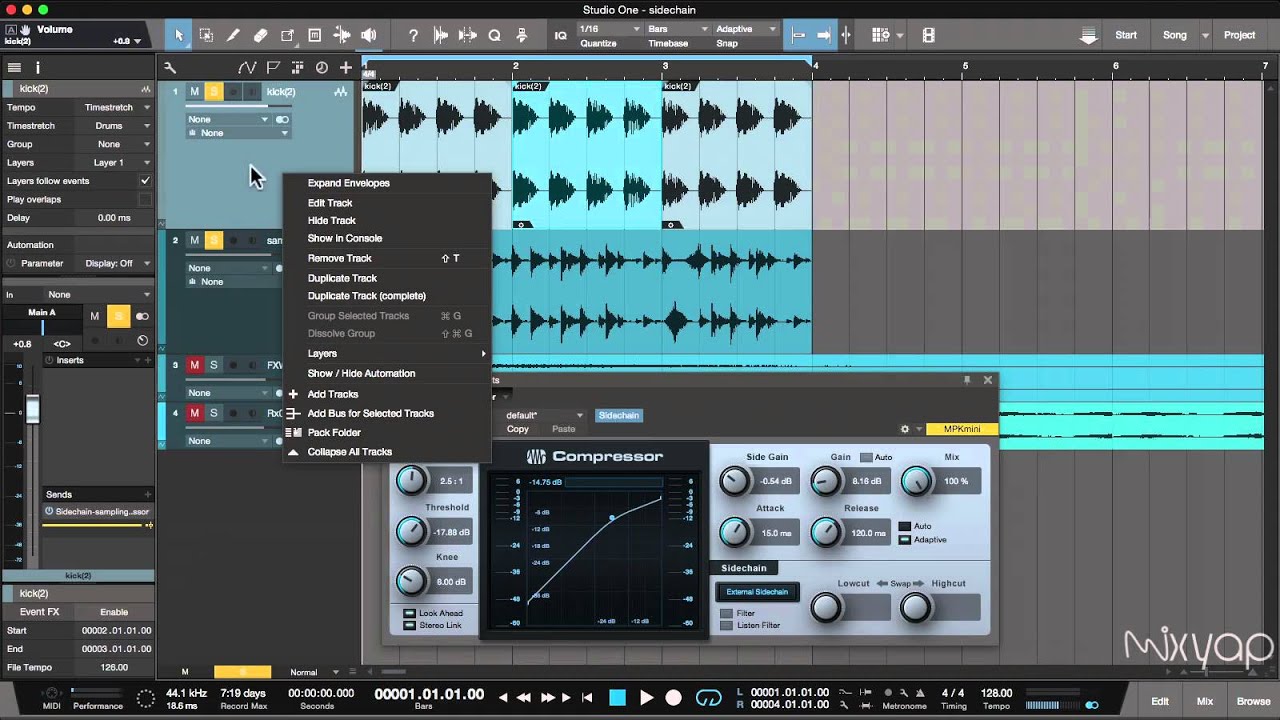Select Adaptive release mode in the Compressor

point(904,540)
